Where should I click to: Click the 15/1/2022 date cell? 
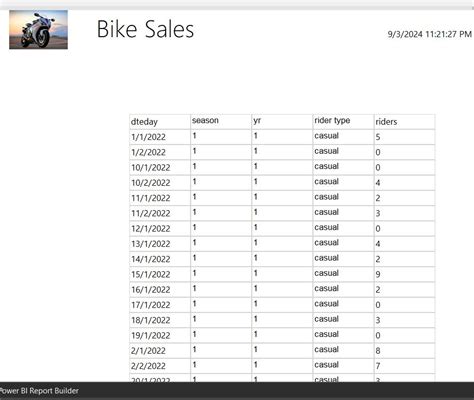(160, 275)
